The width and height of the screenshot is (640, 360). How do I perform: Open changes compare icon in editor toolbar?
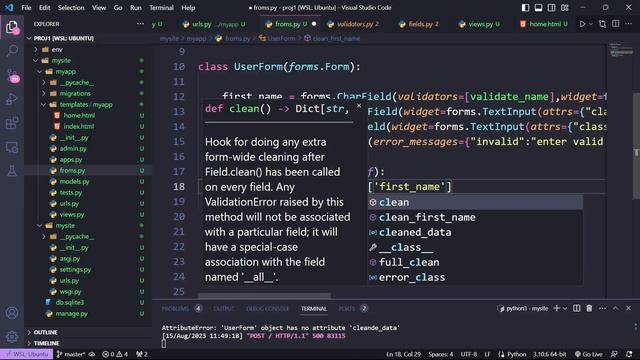click(602, 24)
